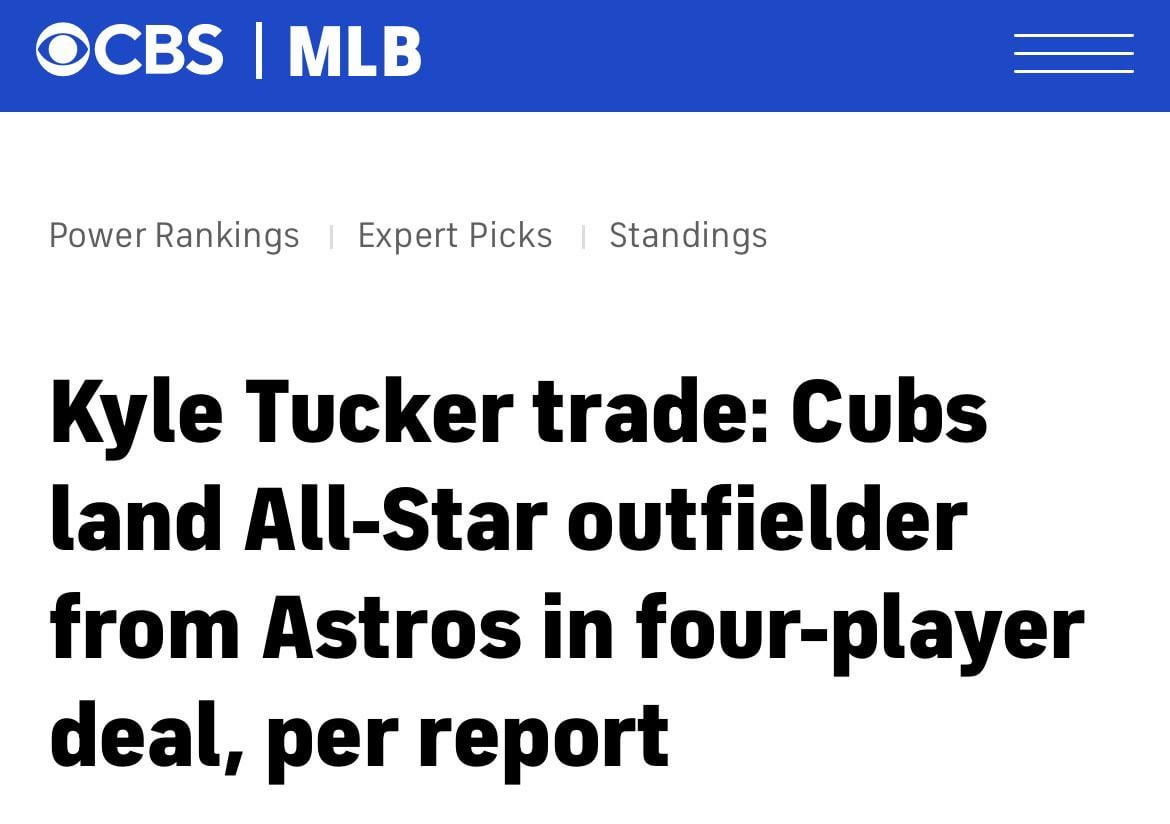Click the separator between Expert Picks and Standings
Screen dimensions: 1170x824
pyautogui.click(x=582, y=237)
